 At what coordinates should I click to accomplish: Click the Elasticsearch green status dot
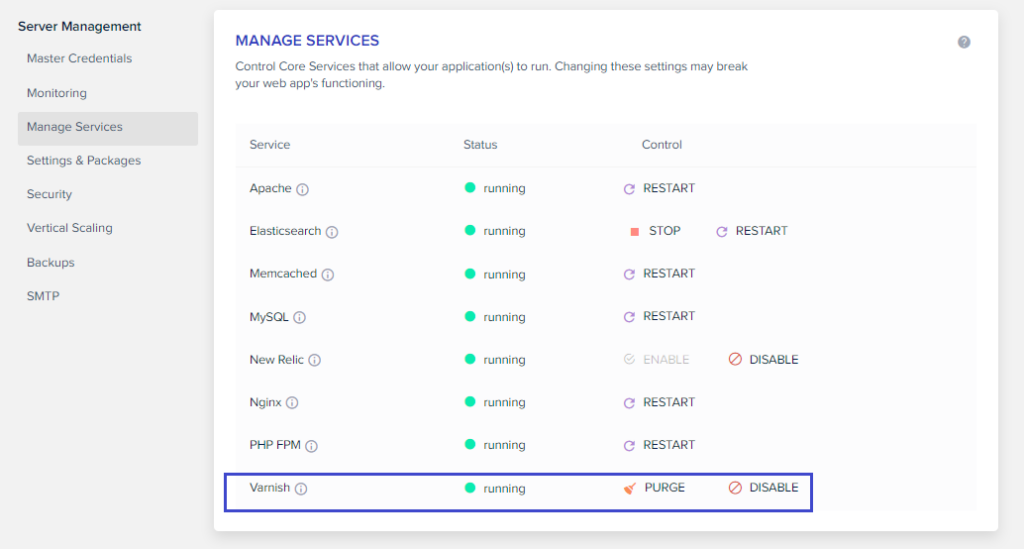[470, 230]
